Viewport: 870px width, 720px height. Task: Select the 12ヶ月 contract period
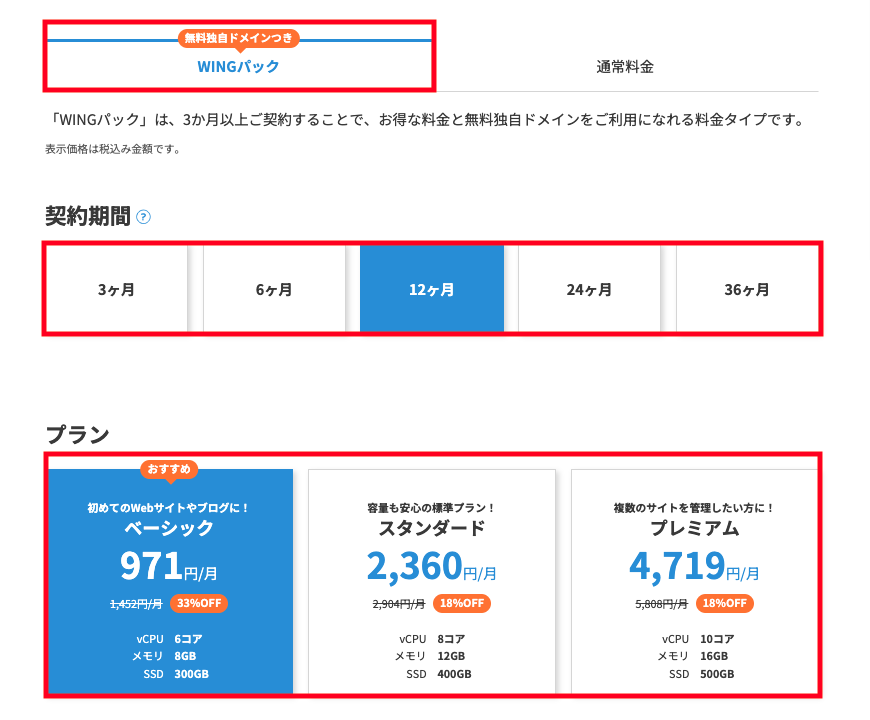click(432, 289)
